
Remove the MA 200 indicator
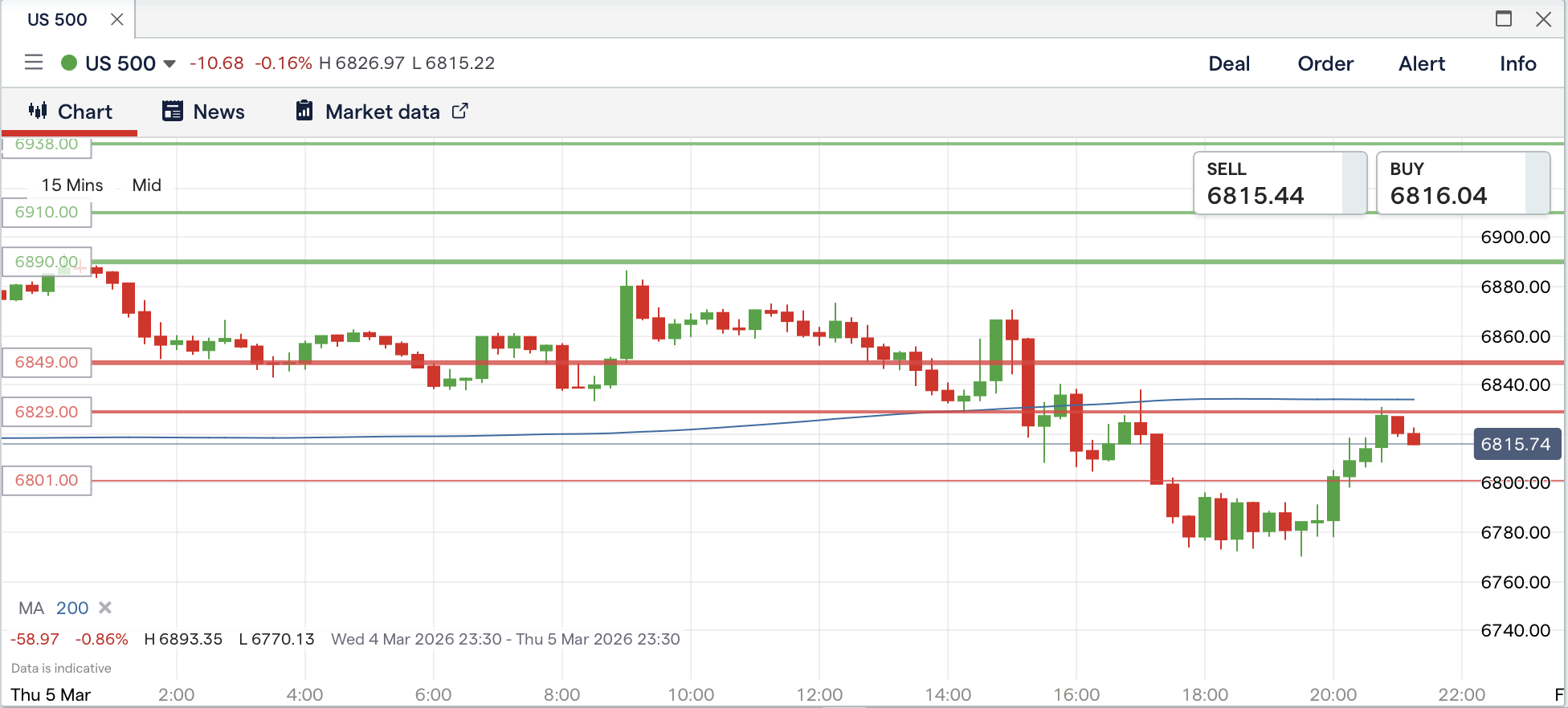tap(105, 608)
